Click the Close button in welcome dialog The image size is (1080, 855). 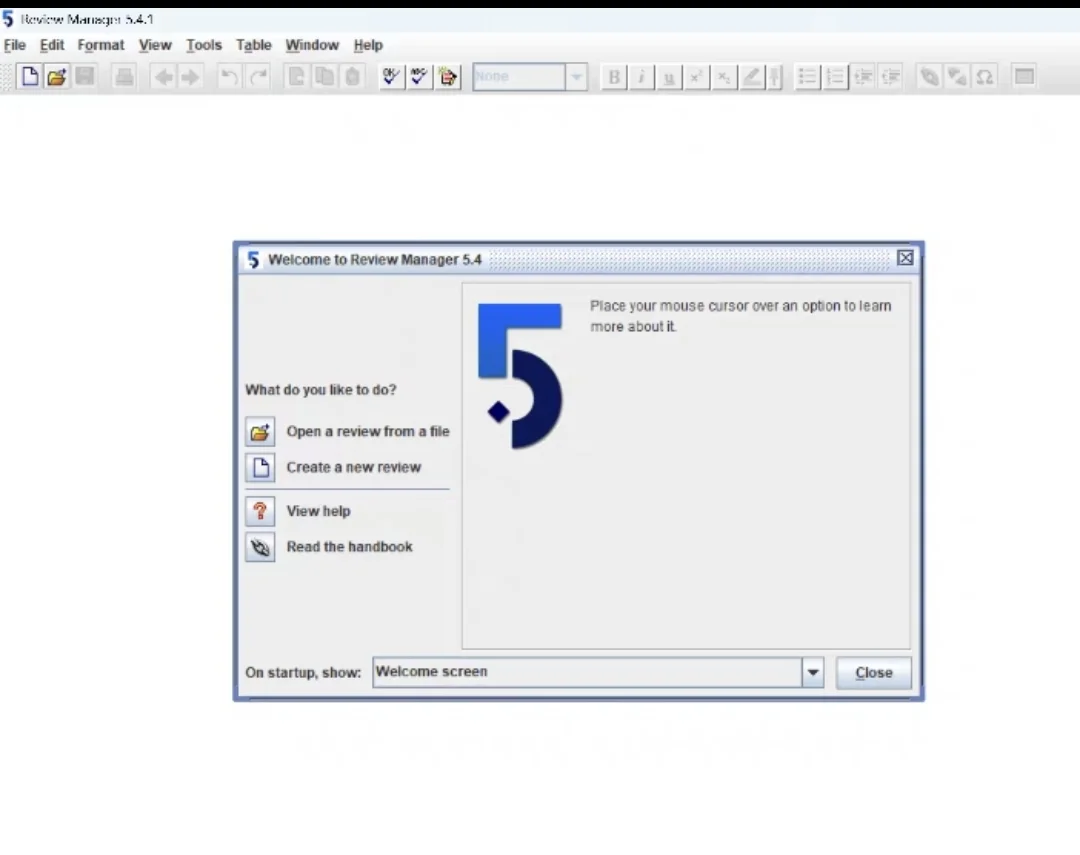click(x=873, y=672)
